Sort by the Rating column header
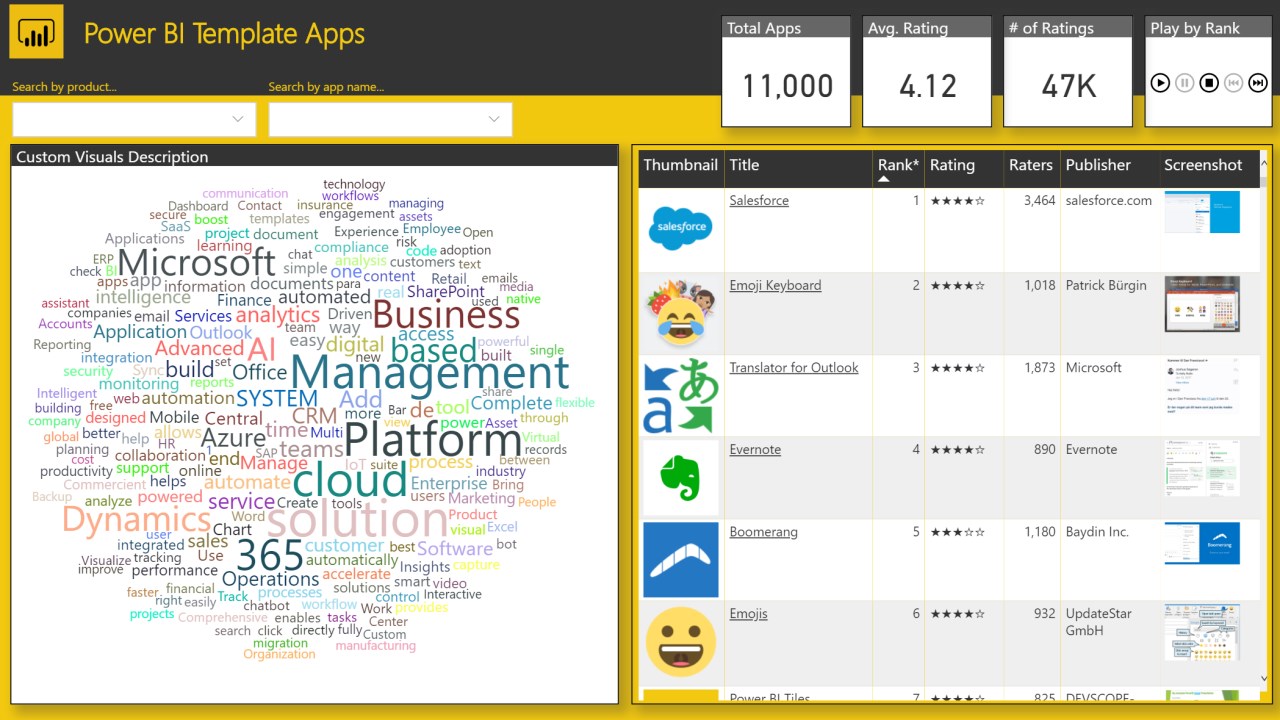The image size is (1280, 720). [x=952, y=165]
